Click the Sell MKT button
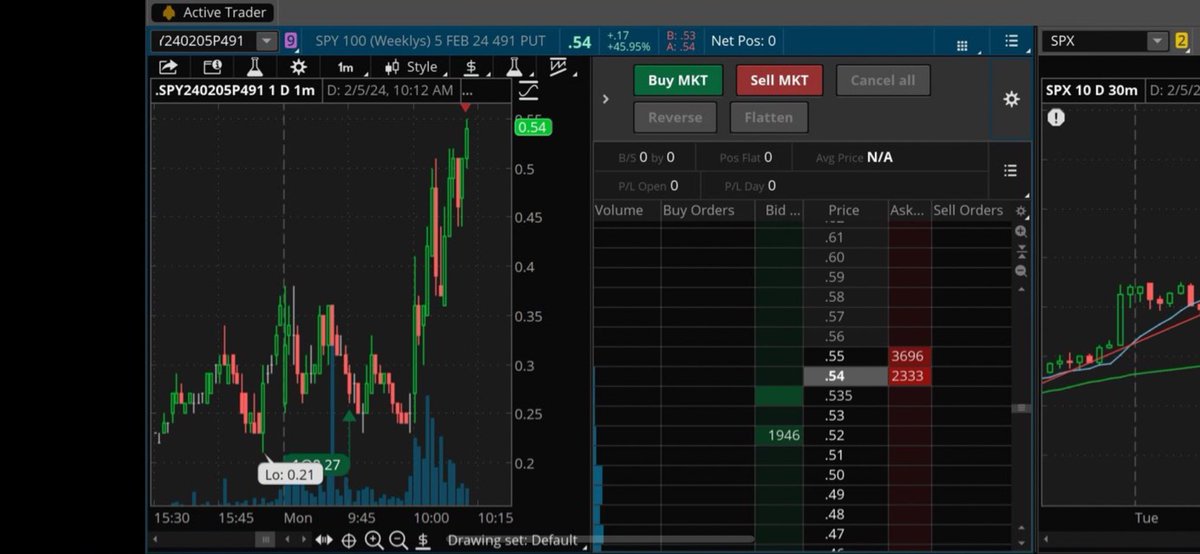Image resolution: width=1200 pixels, height=554 pixels. (x=778, y=80)
